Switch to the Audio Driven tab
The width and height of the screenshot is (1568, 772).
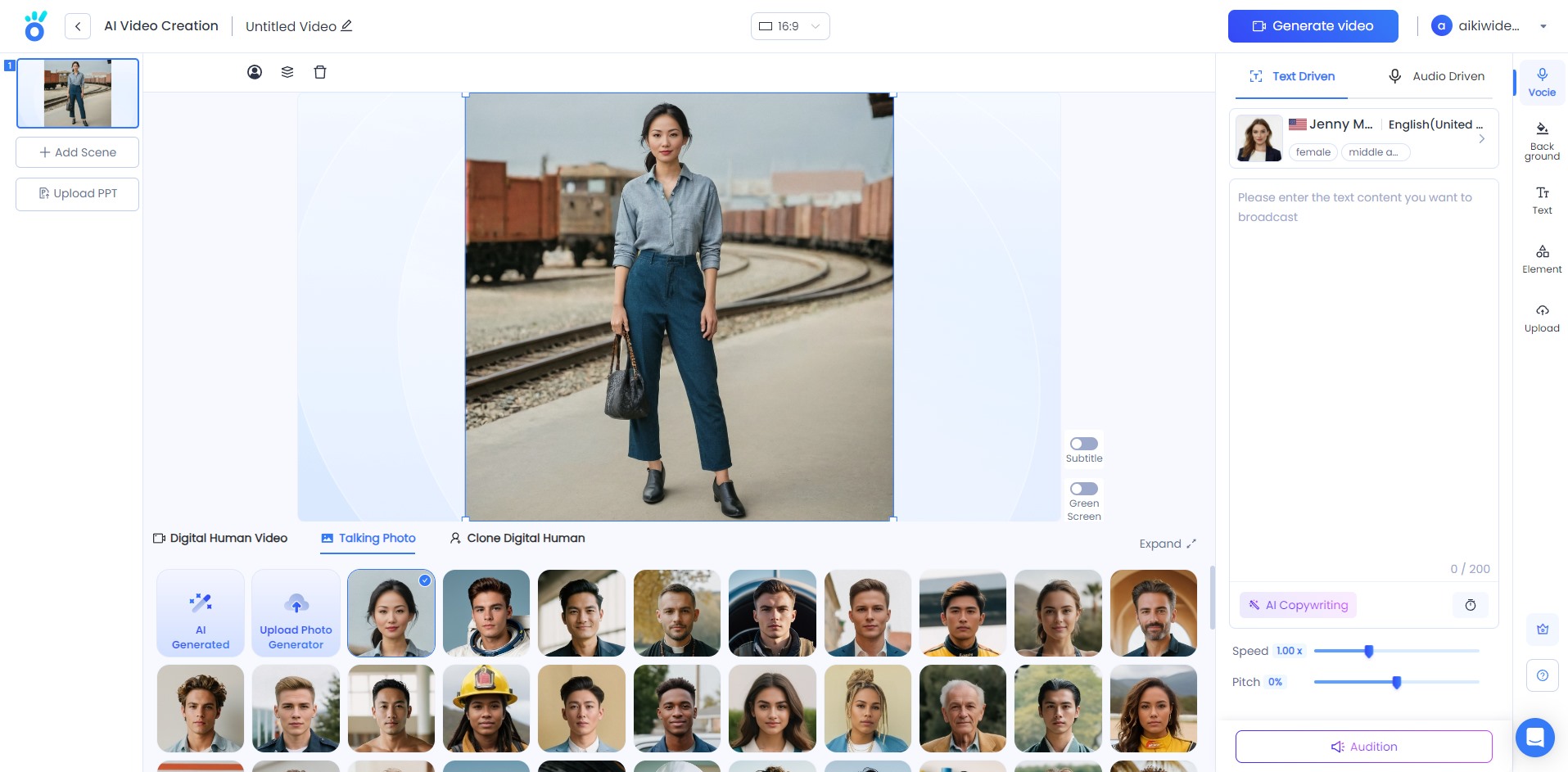tap(1436, 76)
